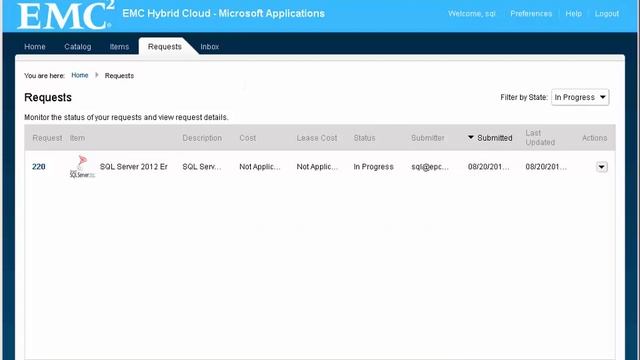Sort by the Description column header

click(202, 138)
